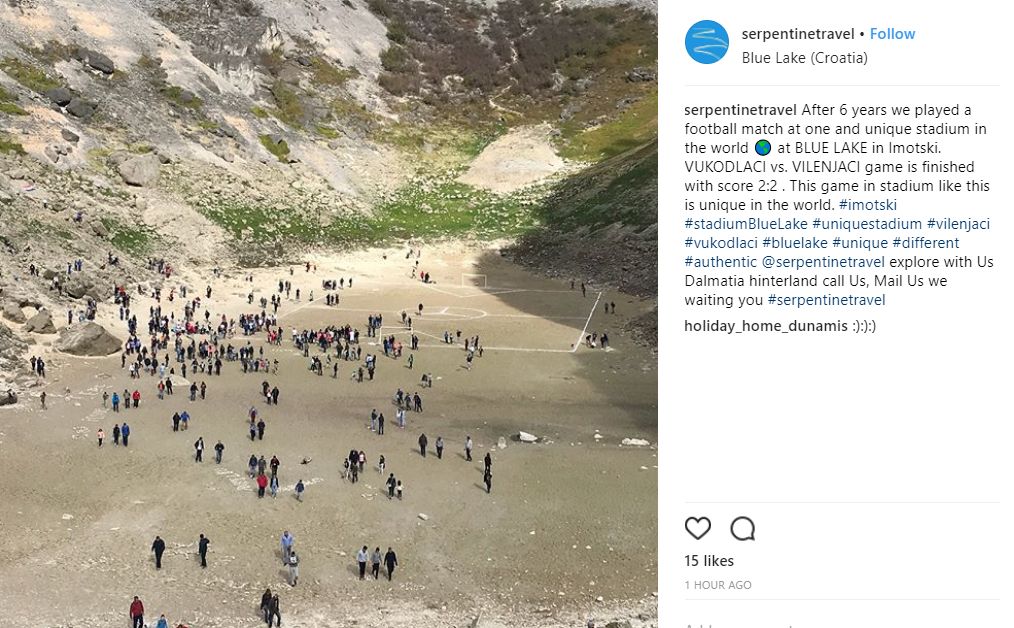The width and height of the screenshot is (1014, 628).
Task: Follow the serpentinetravel account
Action: (x=892, y=34)
